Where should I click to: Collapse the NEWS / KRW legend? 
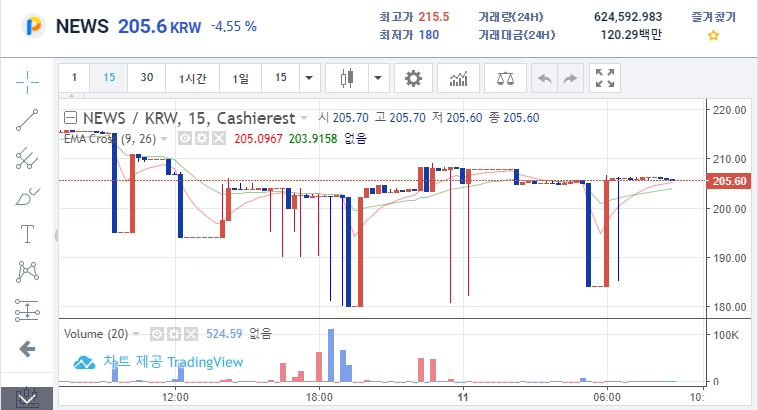point(71,117)
